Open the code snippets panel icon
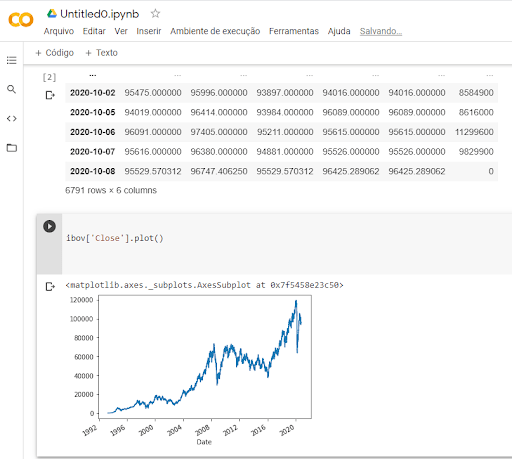 point(11,118)
